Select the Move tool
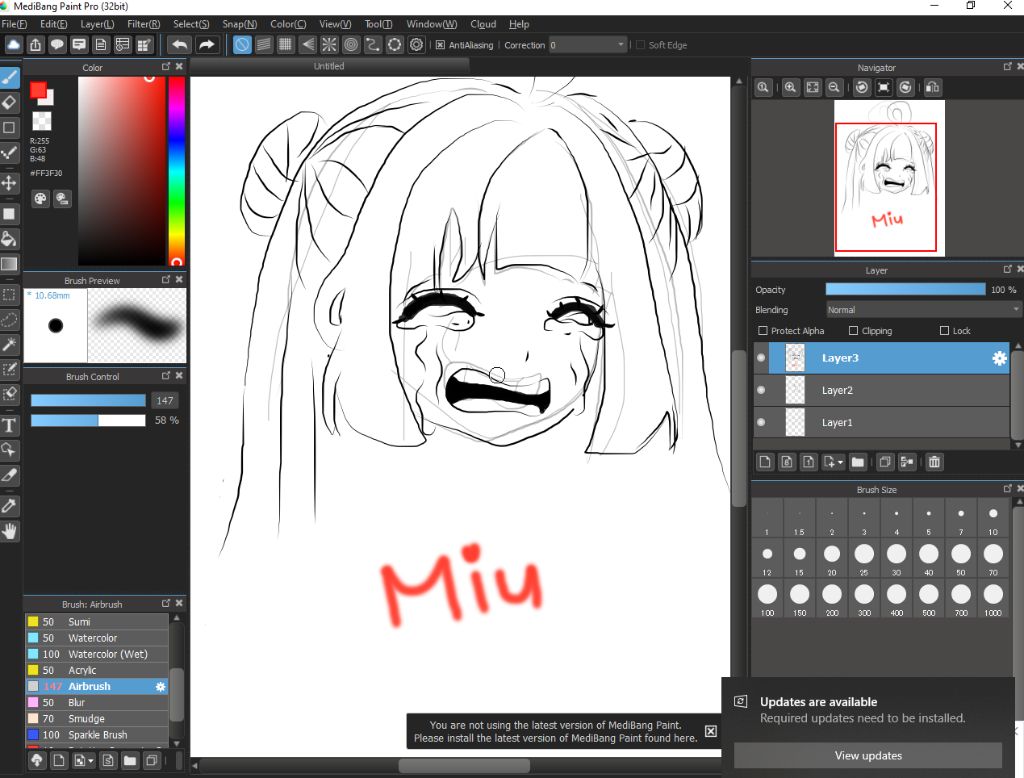The width and height of the screenshot is (1024, 778). [x=9, y=183]
